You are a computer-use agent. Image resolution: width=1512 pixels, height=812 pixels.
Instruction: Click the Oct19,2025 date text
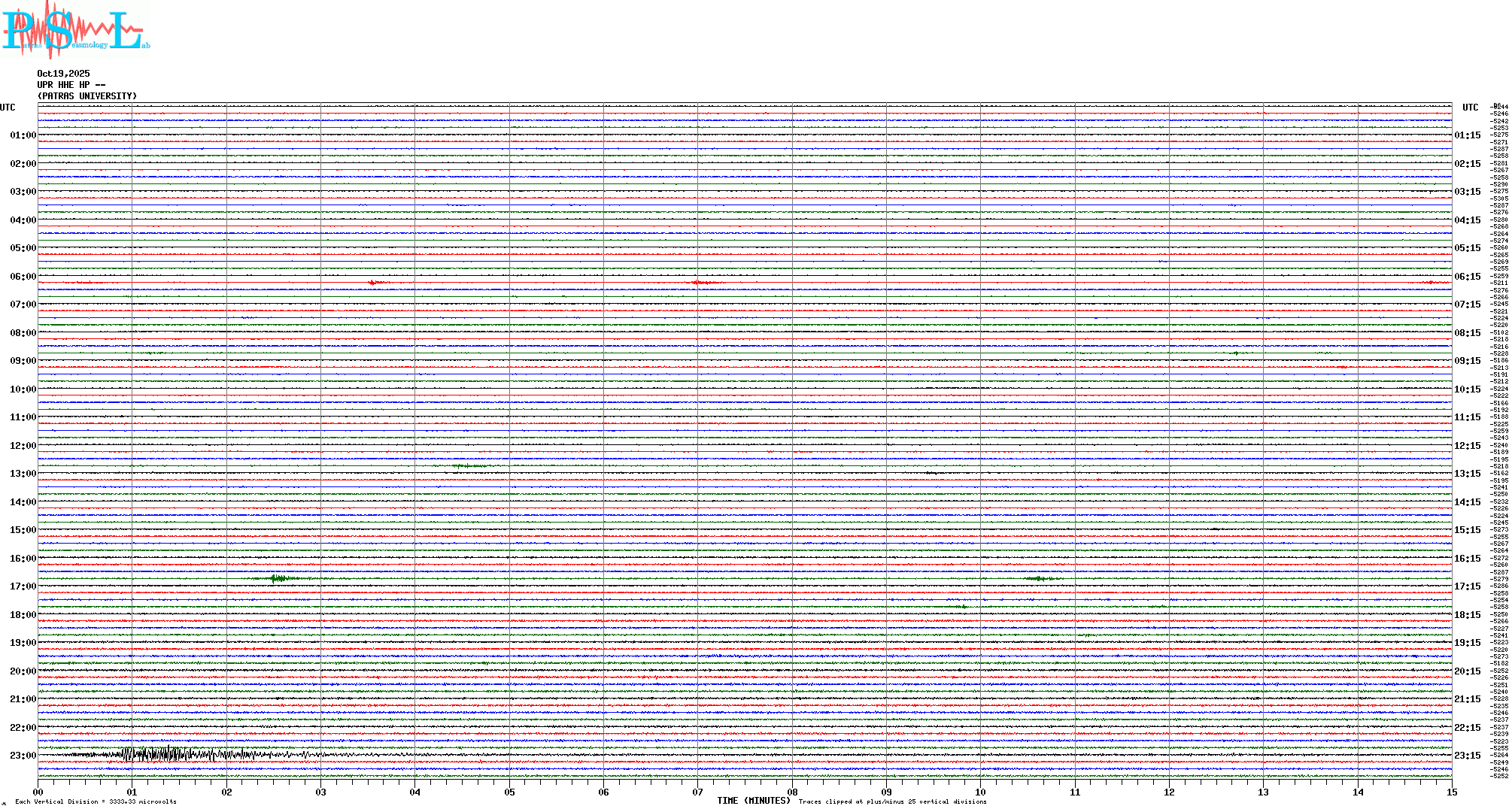(x=63, y=74)
